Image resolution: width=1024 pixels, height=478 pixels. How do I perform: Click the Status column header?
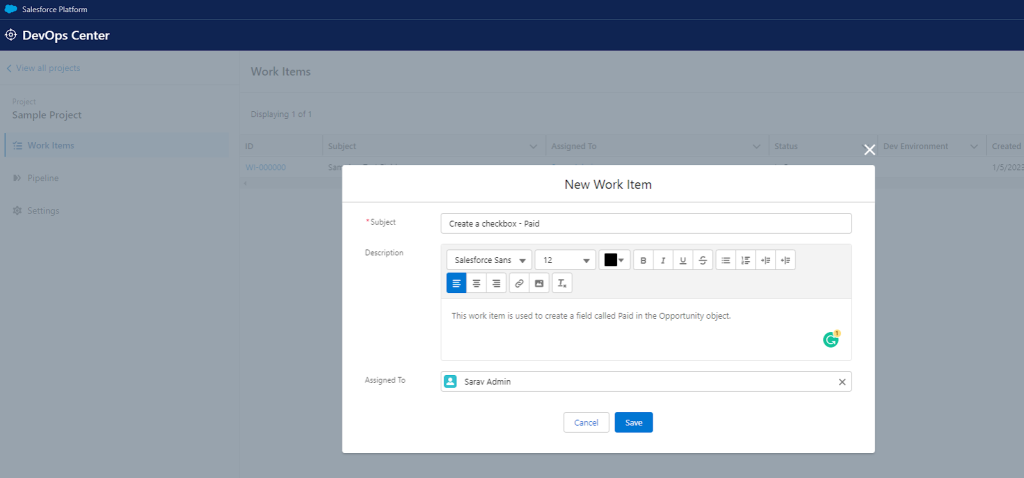click(x=822, y=146)
